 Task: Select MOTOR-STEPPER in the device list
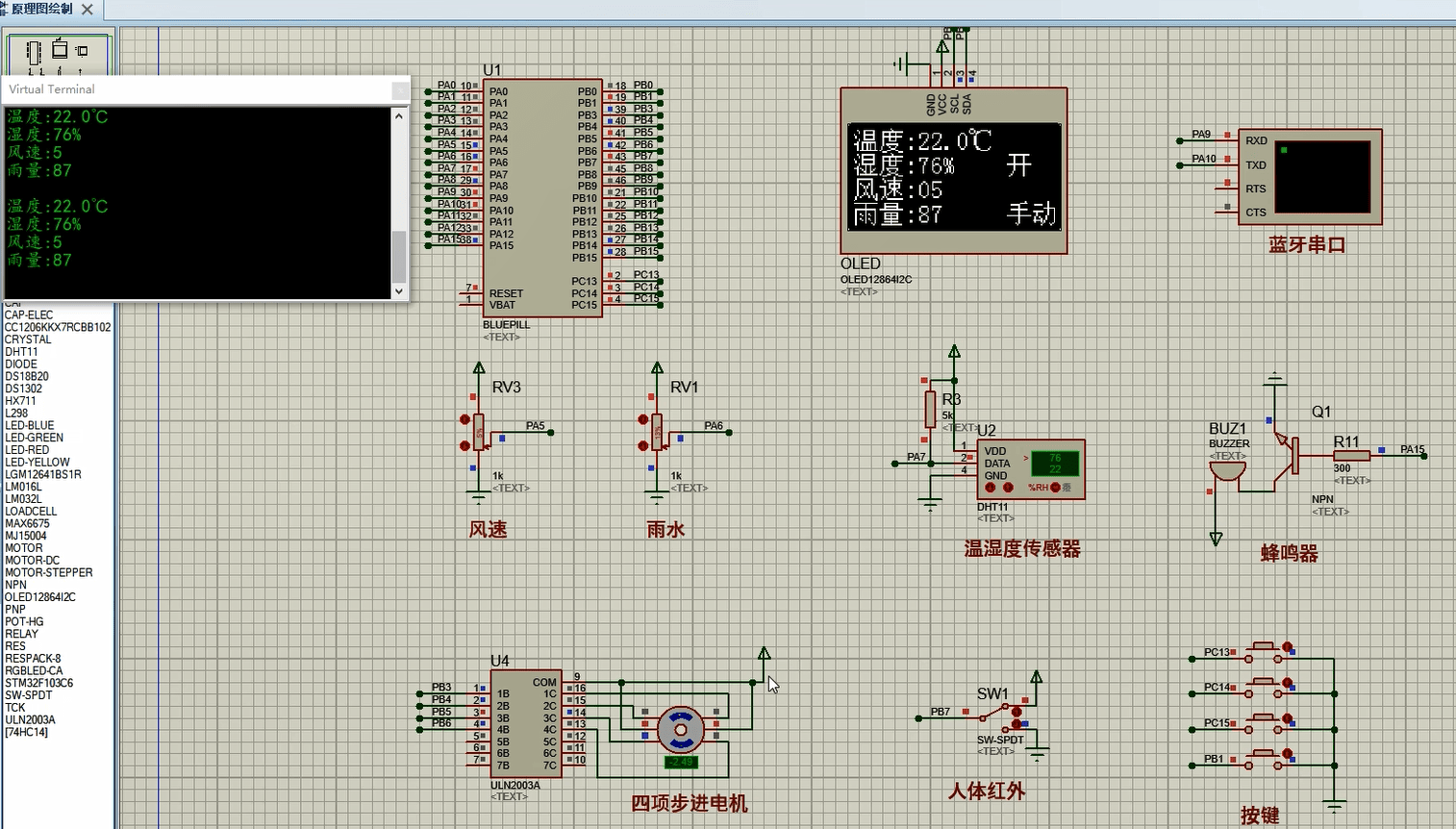49,572
